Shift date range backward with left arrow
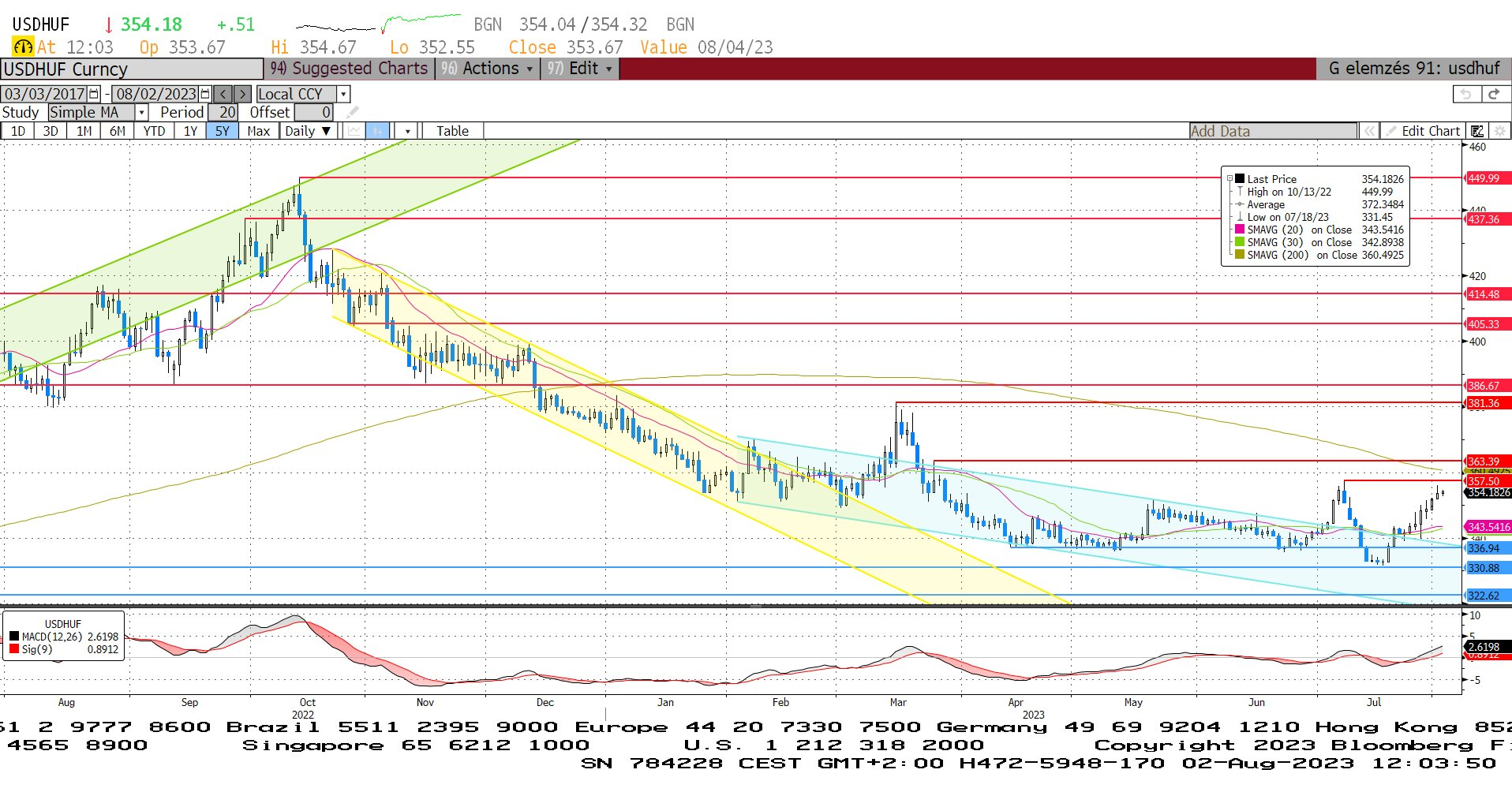 tap(223, 94)
